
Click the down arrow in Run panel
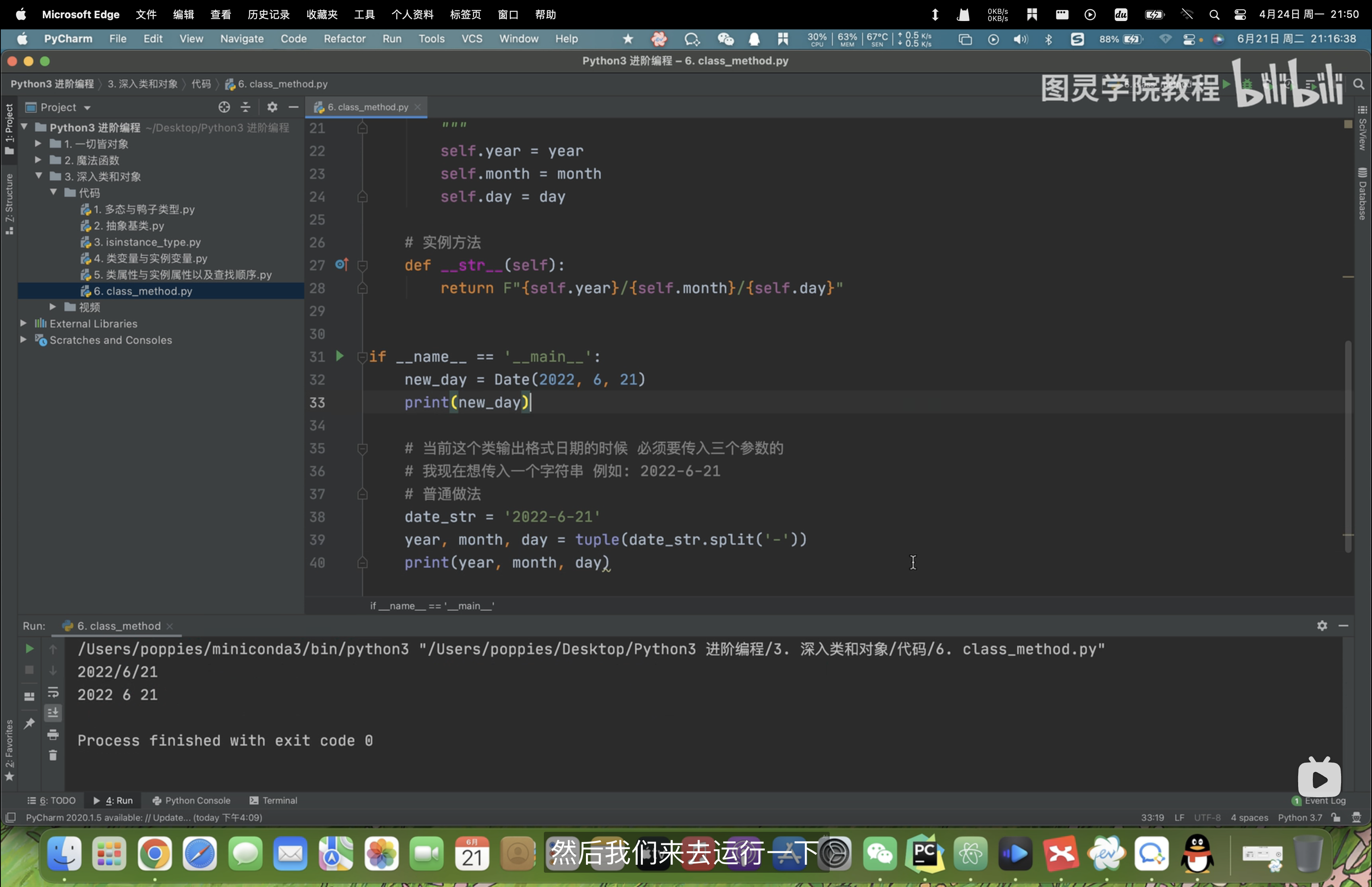coord(53,670)
